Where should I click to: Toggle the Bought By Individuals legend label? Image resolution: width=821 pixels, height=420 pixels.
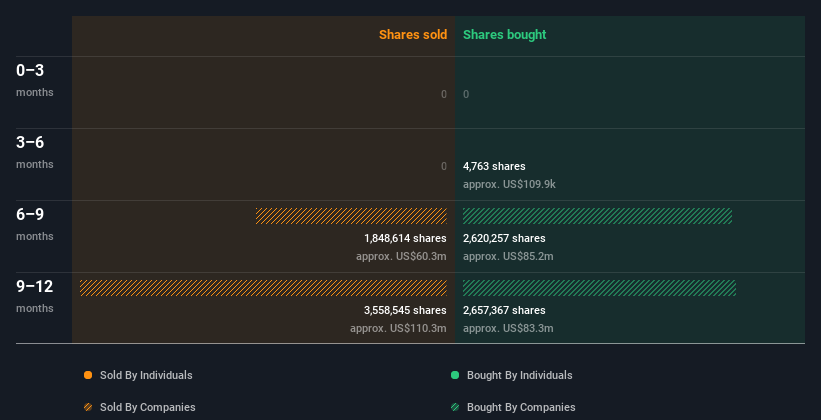click(519, 375)
